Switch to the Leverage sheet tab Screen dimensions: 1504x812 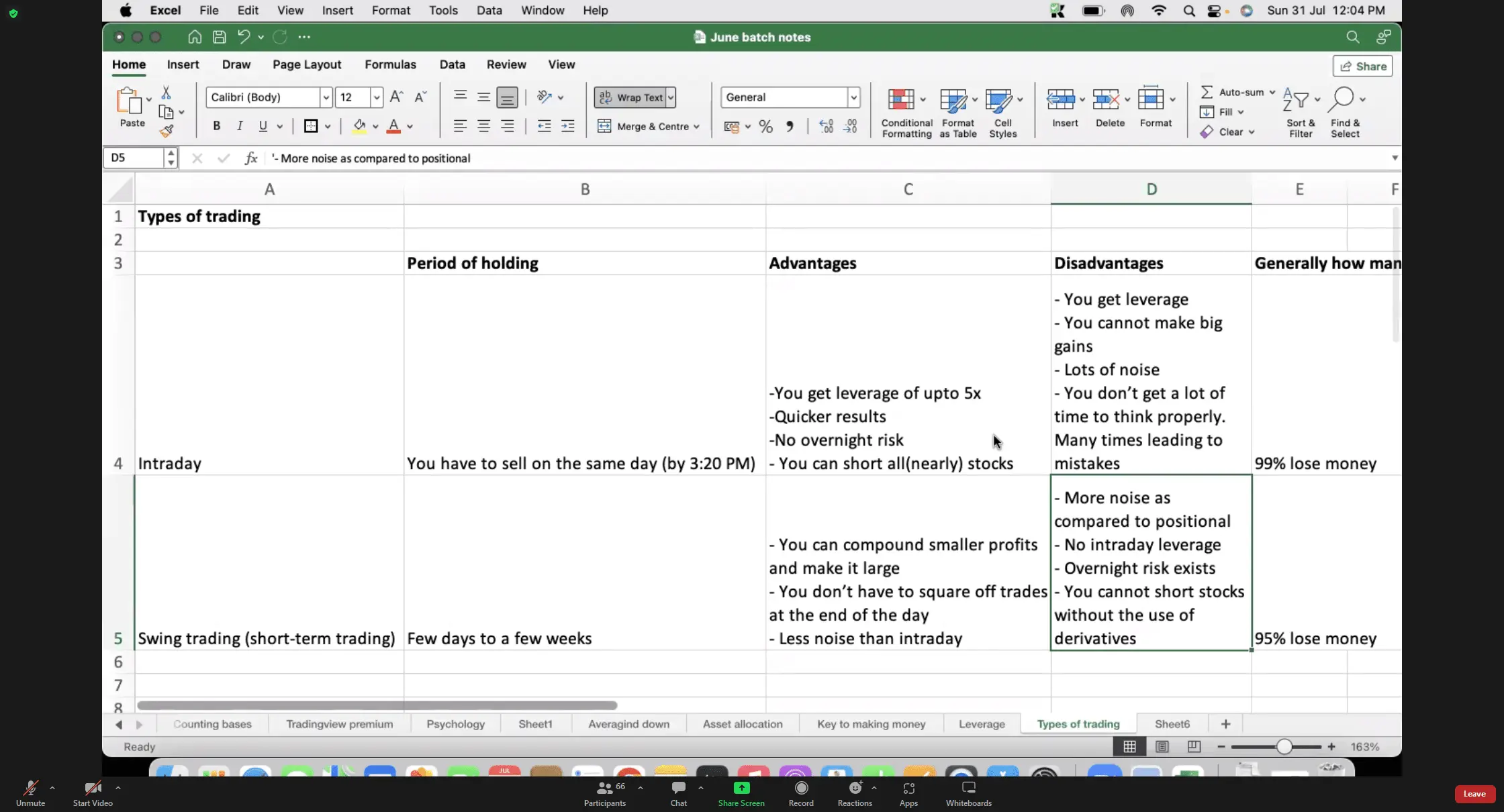click(x=982, y=724)
